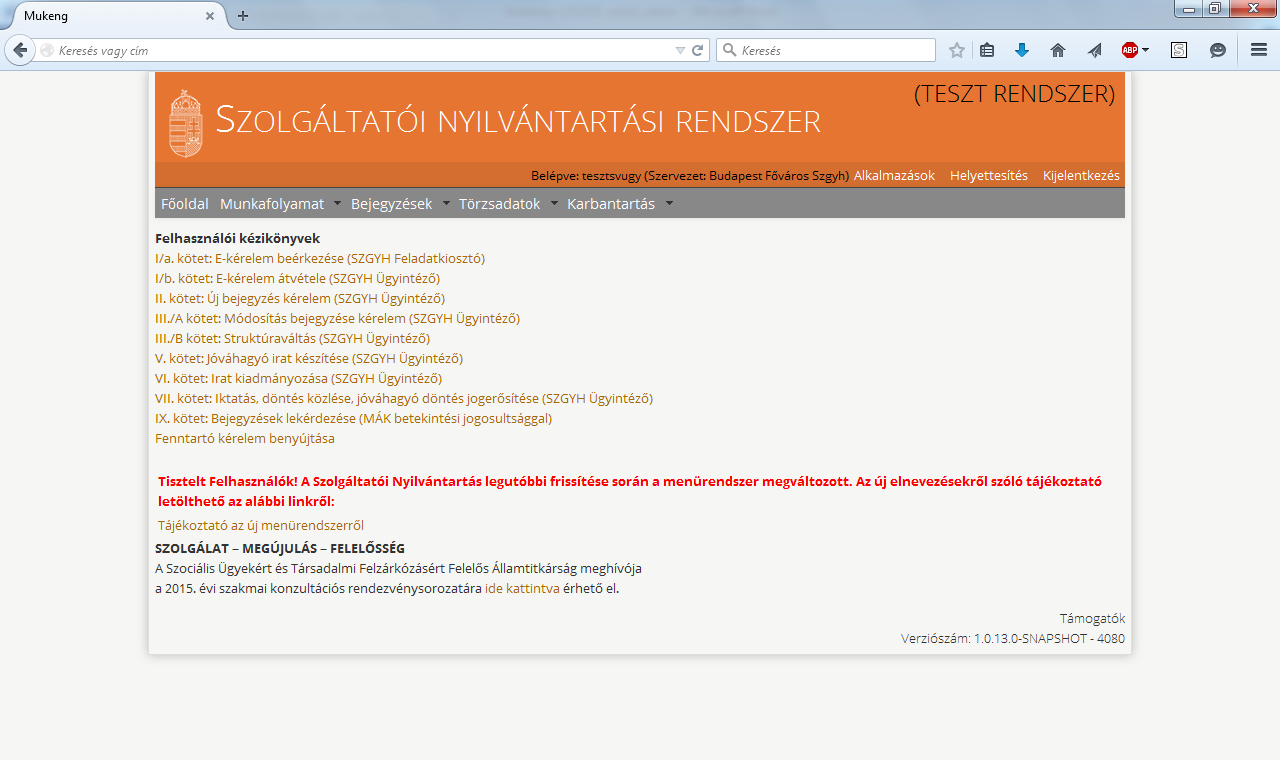Expand the Bejegyzések menu arrow
This screenshot has width=1280, height=760.
(446, 204)
